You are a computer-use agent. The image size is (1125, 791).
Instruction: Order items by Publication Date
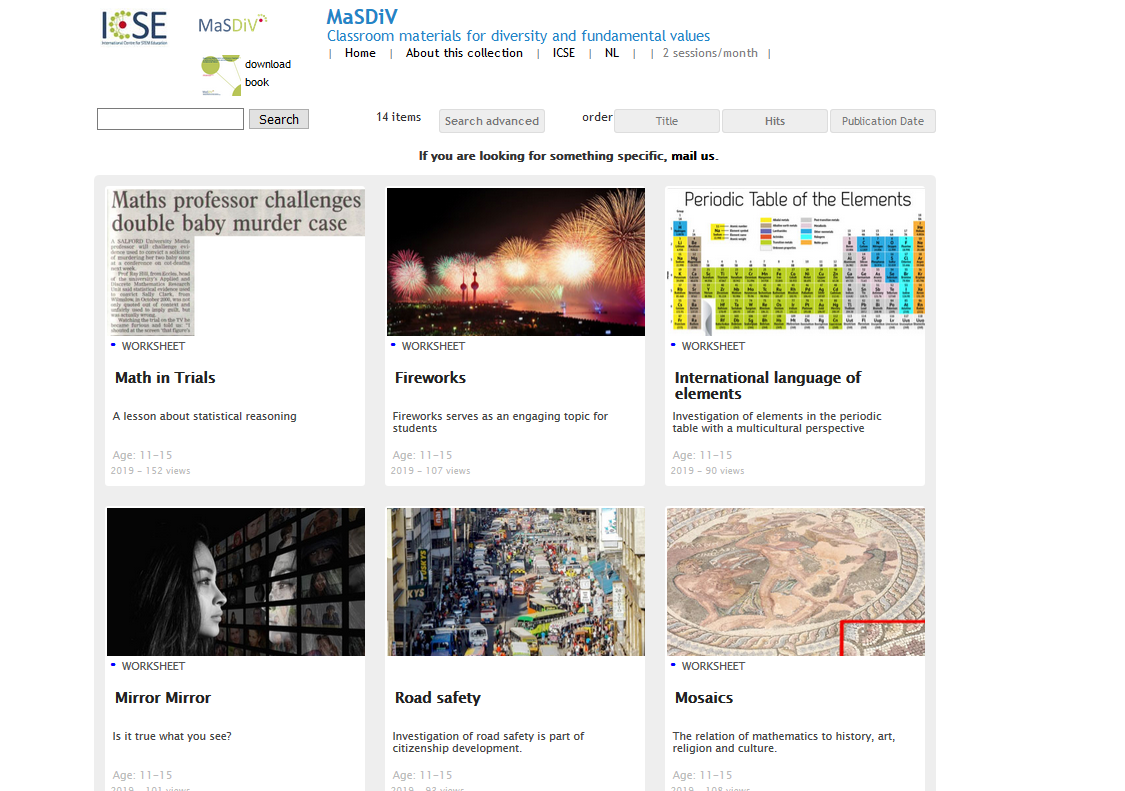point(882,121)
